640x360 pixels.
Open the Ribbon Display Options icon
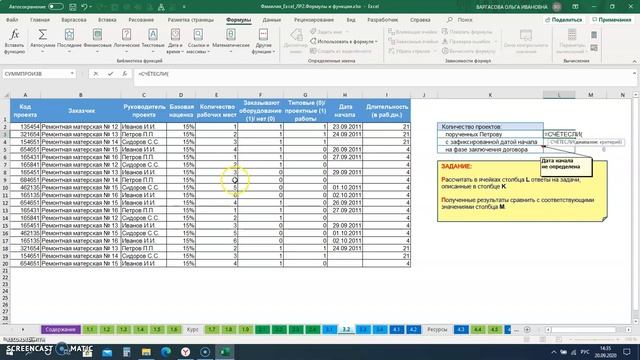(575, 7)
